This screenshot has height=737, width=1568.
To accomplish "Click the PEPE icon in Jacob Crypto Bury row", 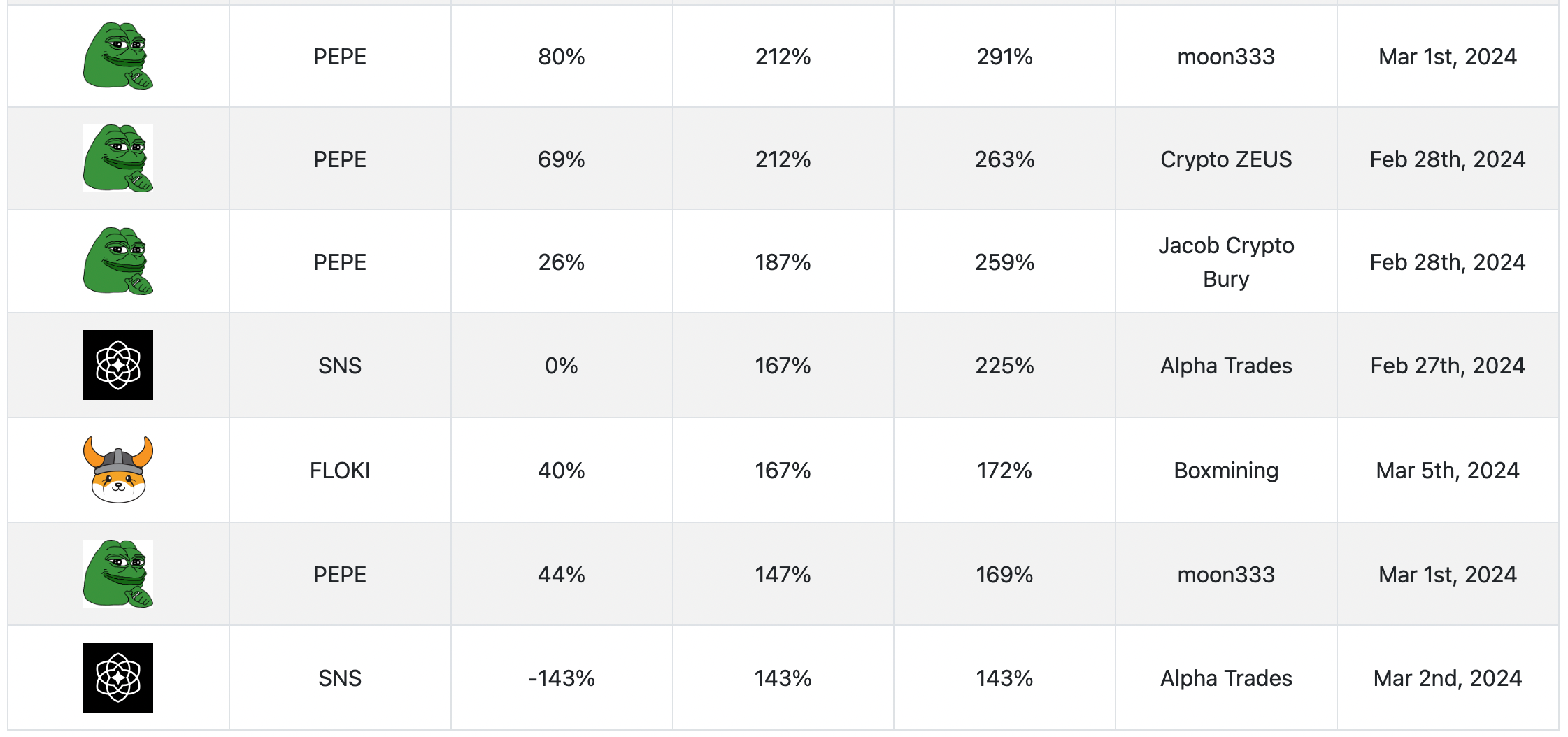I will click(118, 261).
